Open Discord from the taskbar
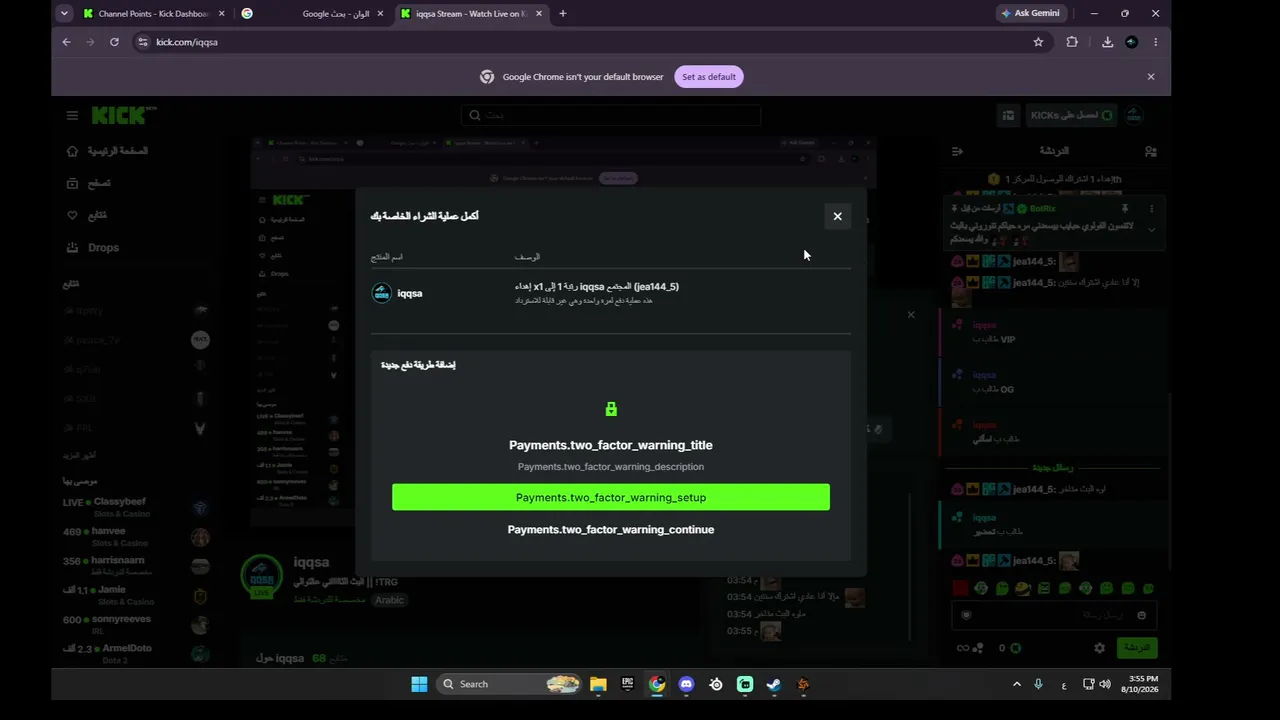1280x720 pixels. tap(686, 684)
